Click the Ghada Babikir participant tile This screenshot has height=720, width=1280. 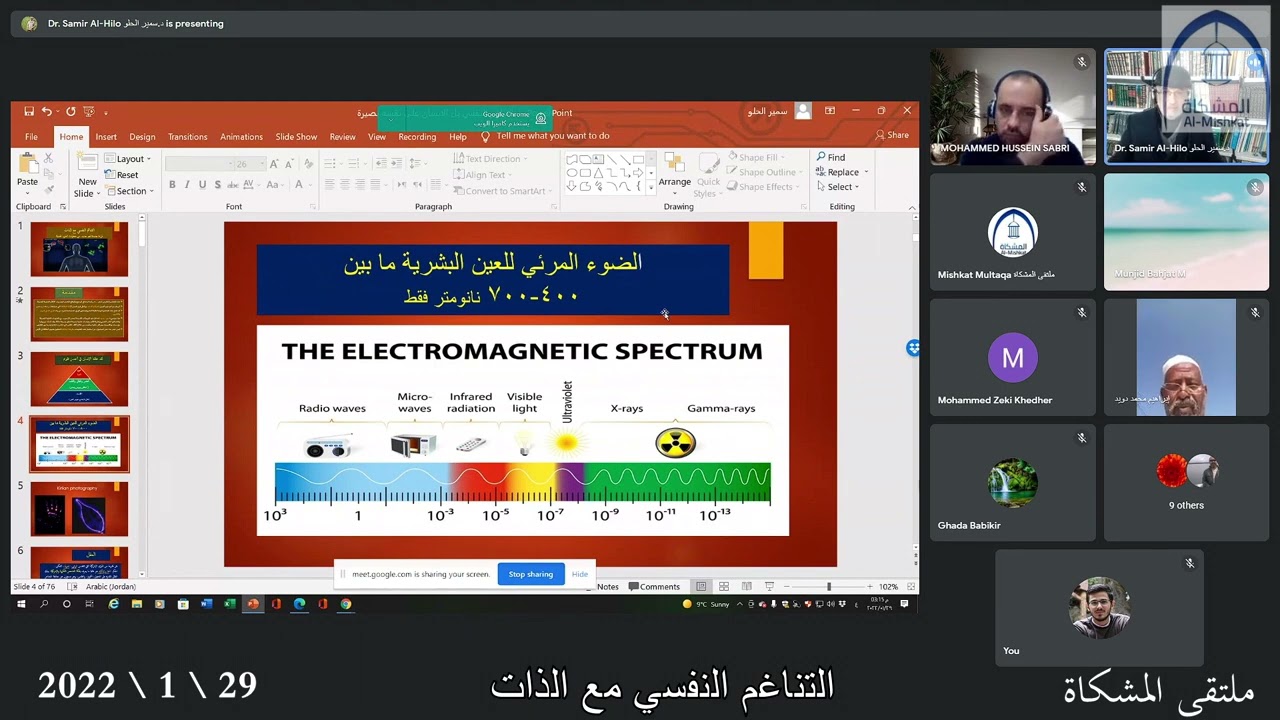click(x=1012, y=483)
